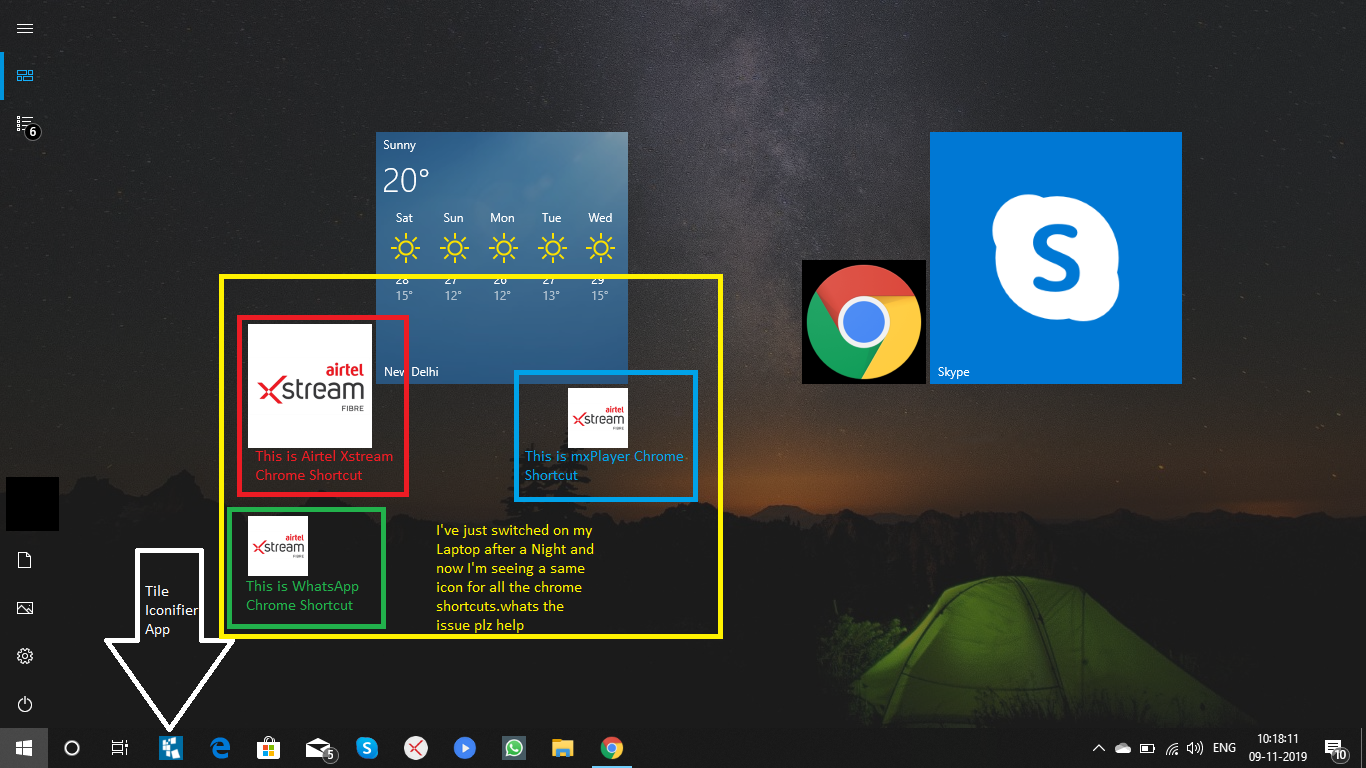This screenshot has height=768, width=1366.
Task: Click the Power button in Start sidebar
Action: click(x=24, y=704)
